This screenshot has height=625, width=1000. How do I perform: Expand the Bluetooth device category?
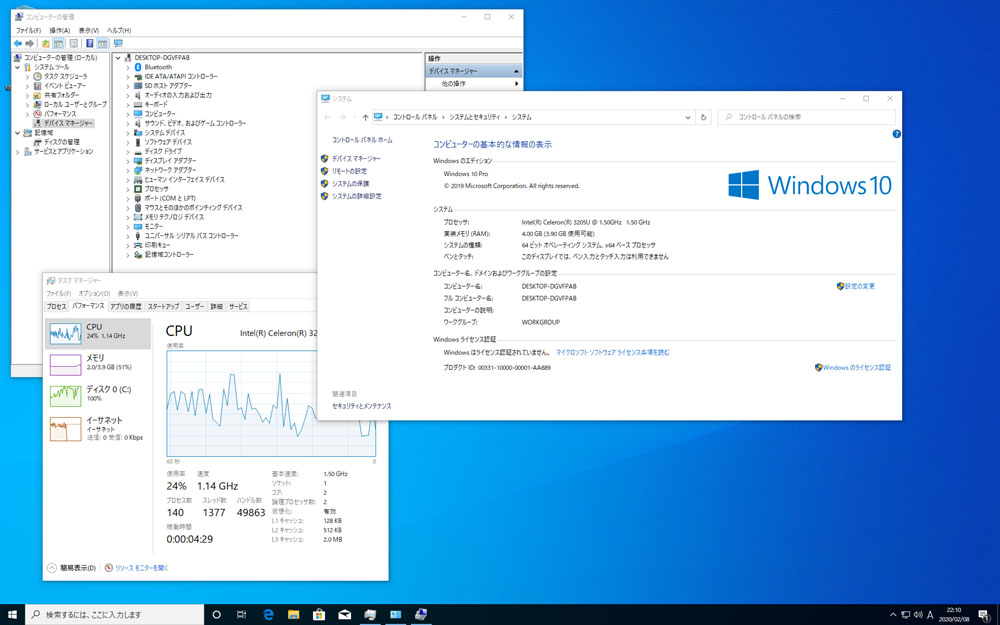tap(128, 67)
